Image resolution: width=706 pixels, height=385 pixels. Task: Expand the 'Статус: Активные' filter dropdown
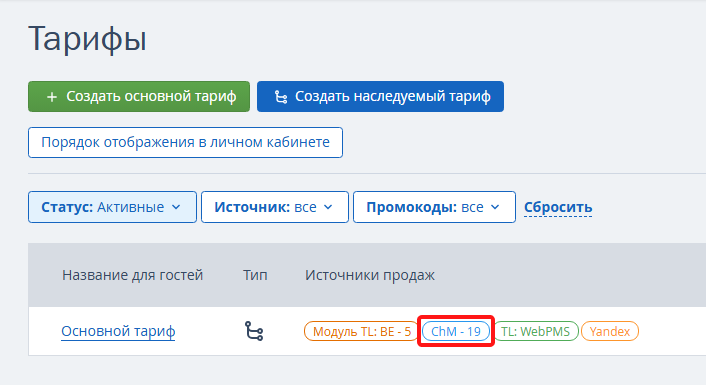coord(112,207)
